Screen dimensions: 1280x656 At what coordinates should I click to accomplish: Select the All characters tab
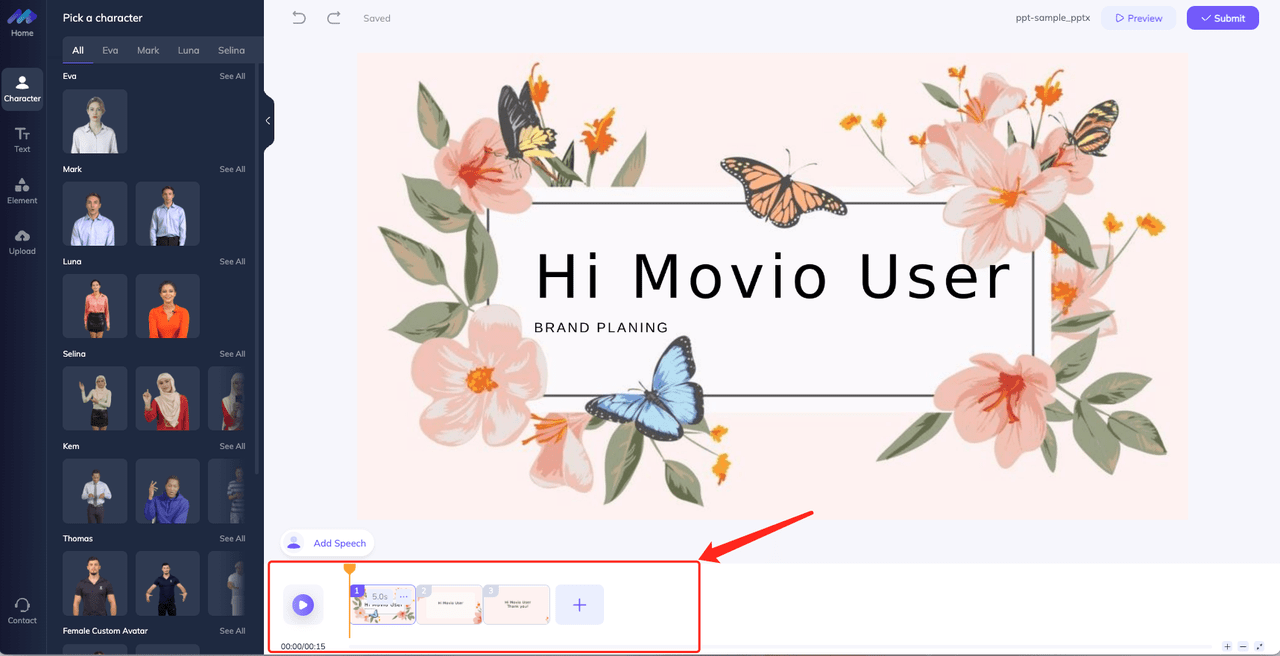78,50
